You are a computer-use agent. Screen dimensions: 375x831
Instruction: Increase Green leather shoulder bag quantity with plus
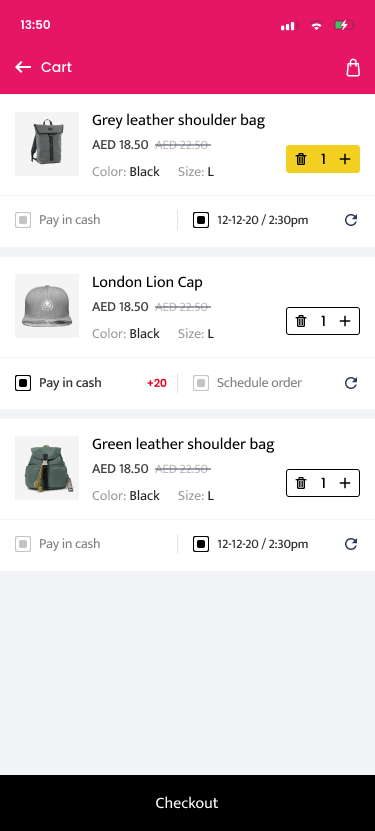pos(345,483)
